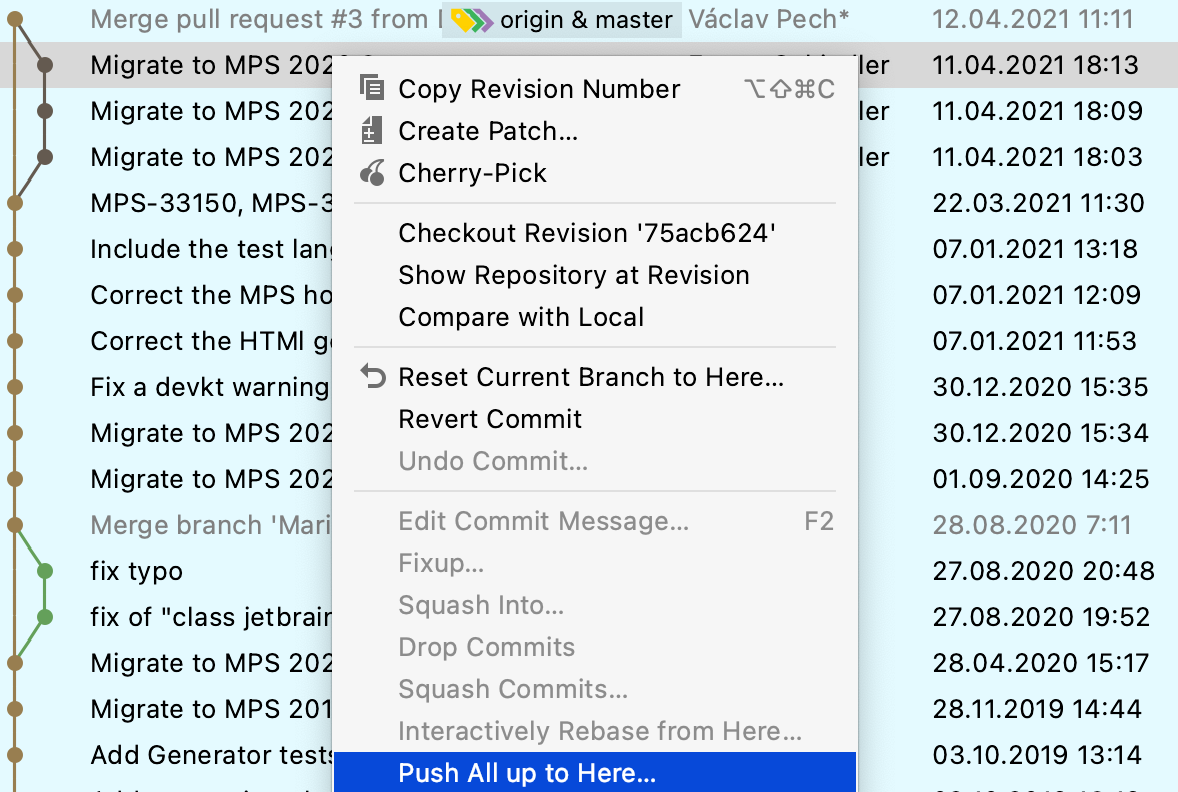The image size is (1178, 792).
Task: Click the Copy Revision Number icon
Action: (x=372, y=88)
